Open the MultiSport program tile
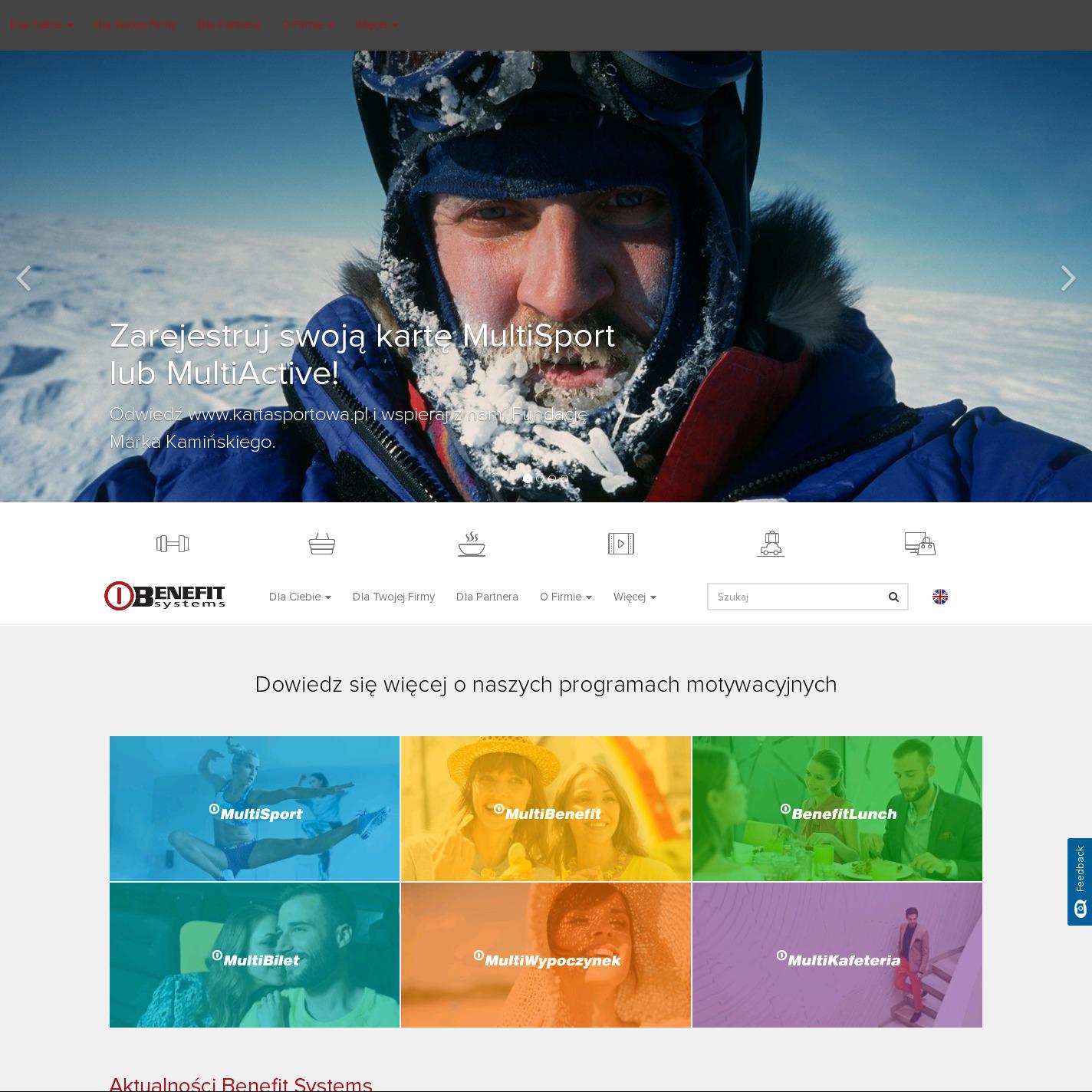The width and height of the screenshot is (1092, 1092). tap(255, 808)
